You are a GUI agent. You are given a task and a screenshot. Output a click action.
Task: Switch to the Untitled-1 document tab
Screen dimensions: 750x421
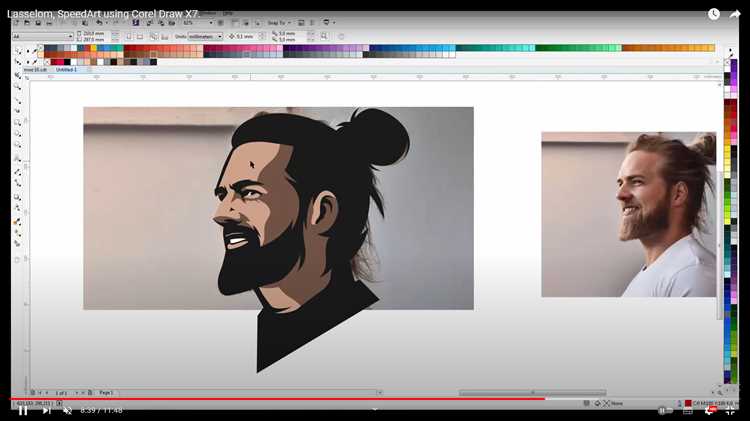coord(66,69)
